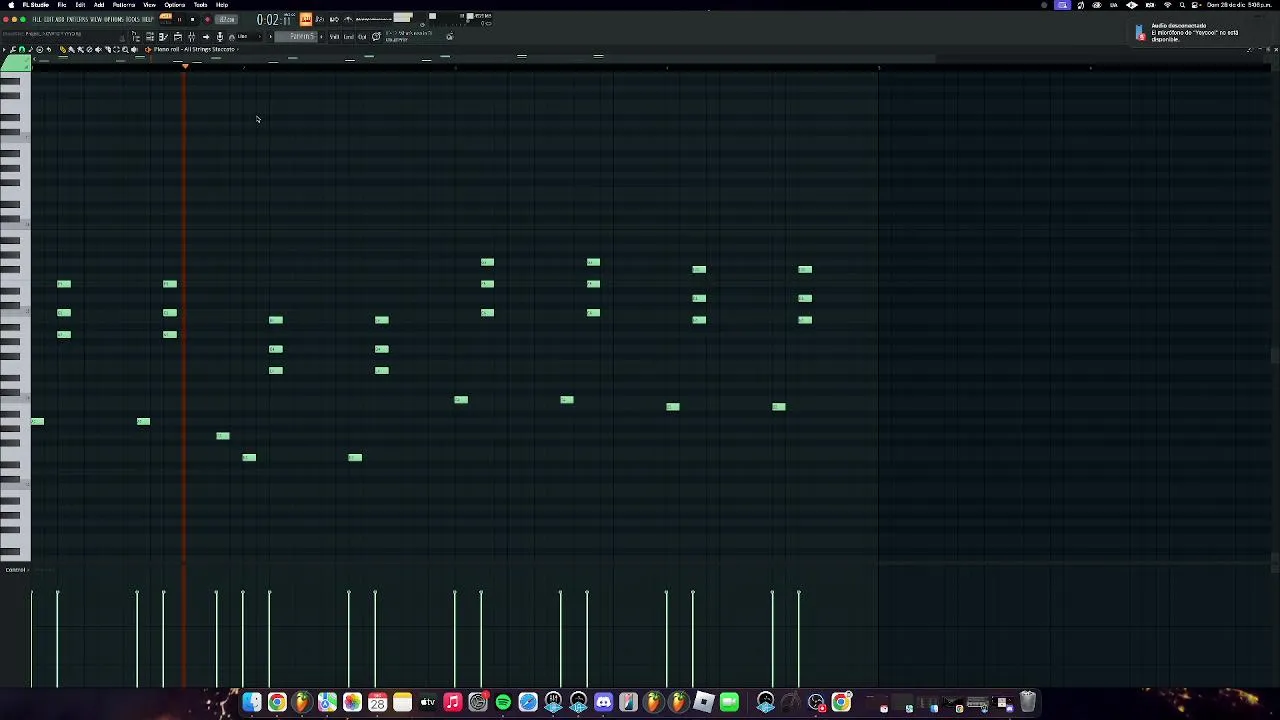Open the Mixer view from the toolbar
This screenshot has height=720, width=1280.
coord(191,37)
